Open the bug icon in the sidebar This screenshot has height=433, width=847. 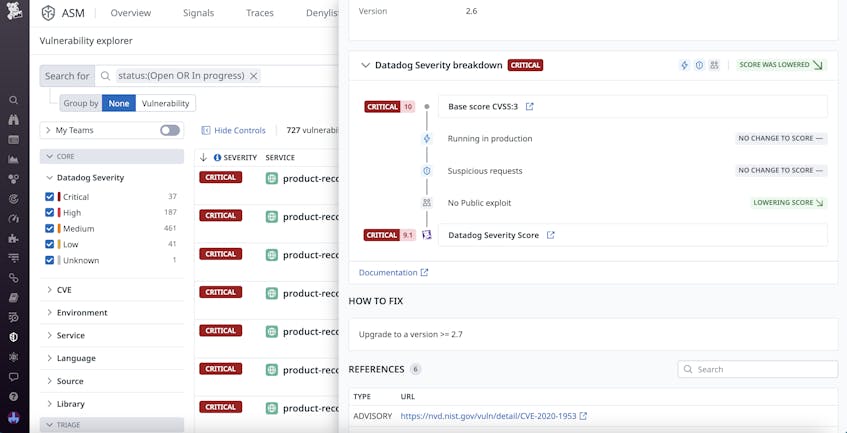(14, 357)
